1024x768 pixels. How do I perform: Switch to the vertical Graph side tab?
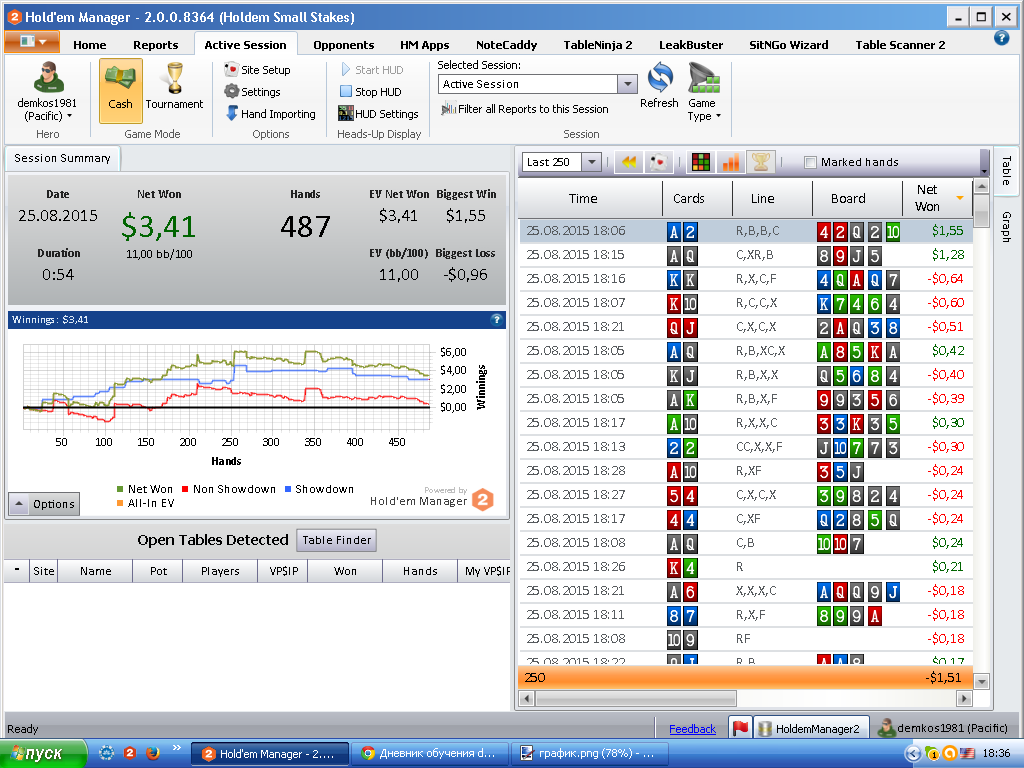tap(1006, 227)
